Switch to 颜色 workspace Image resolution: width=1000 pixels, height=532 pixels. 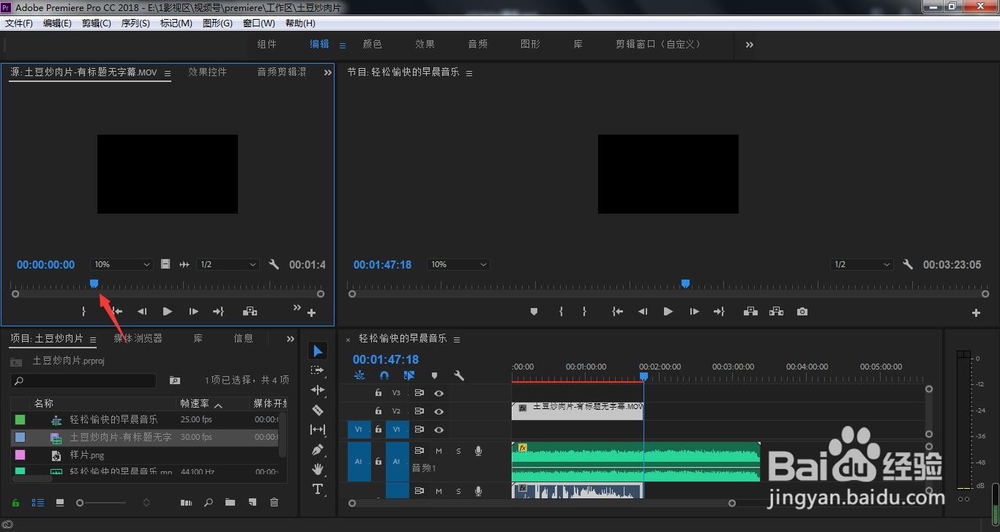coord(372,44)
